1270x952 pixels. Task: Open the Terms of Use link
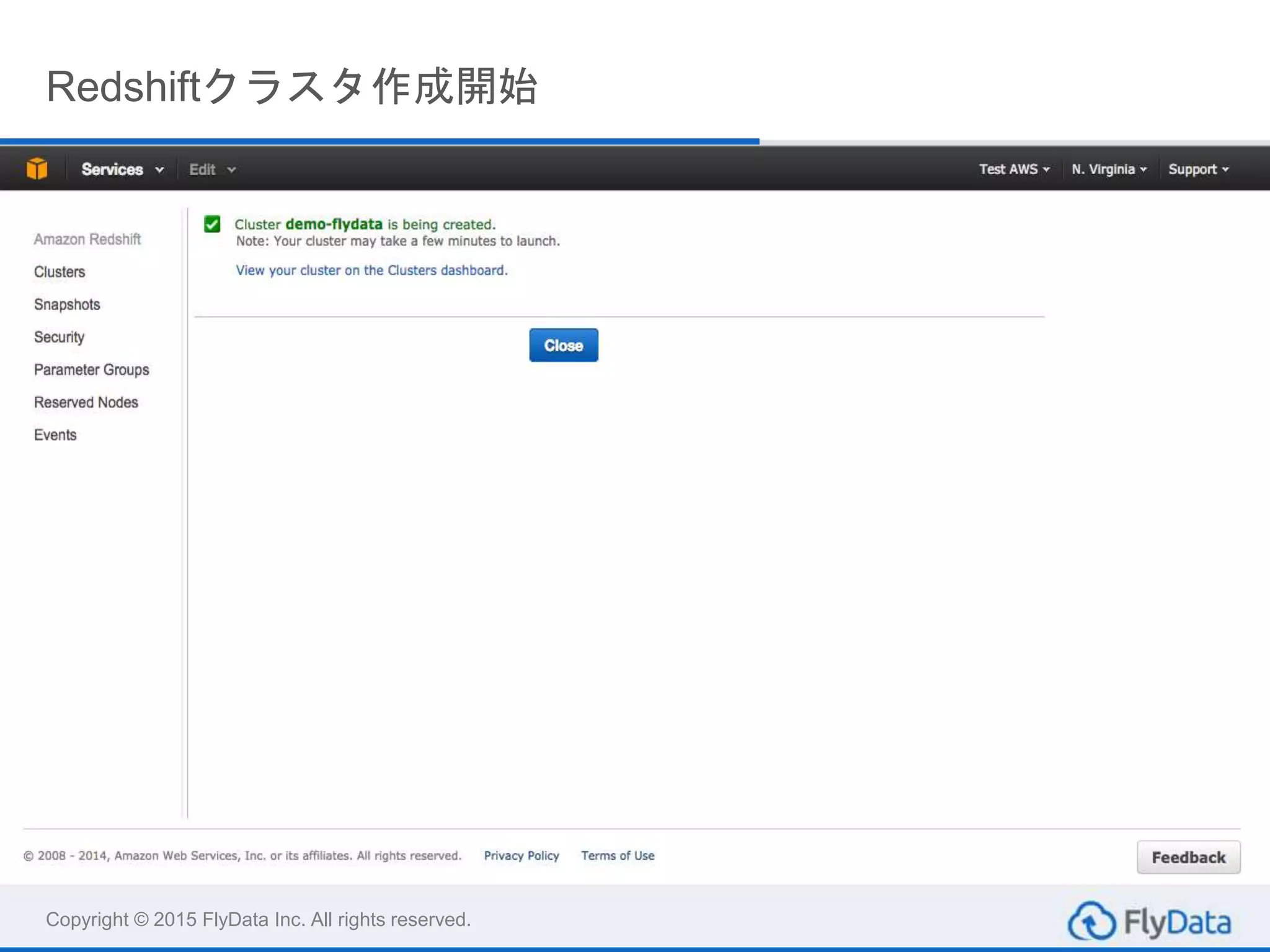(x=618, y=855)
